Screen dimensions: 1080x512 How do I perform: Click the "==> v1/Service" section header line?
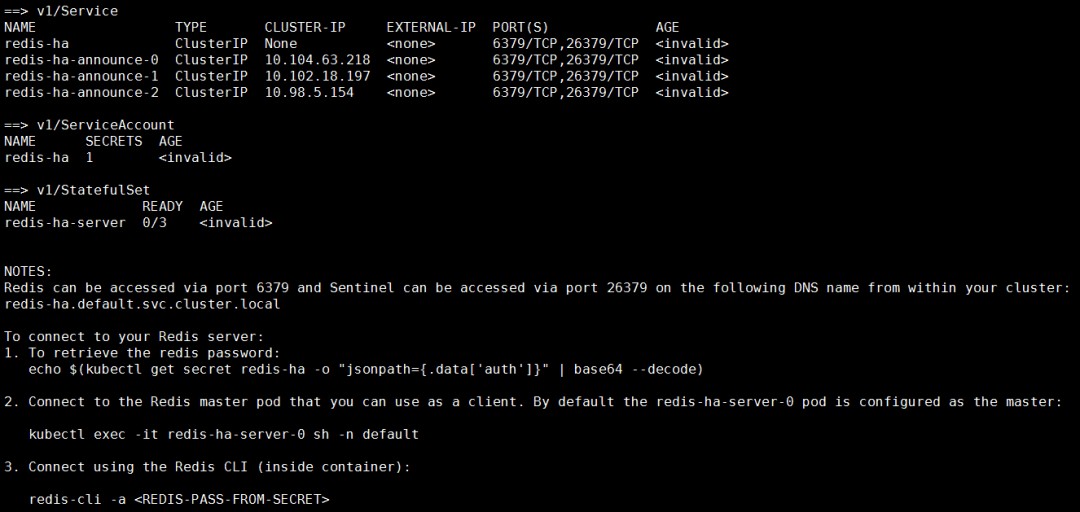[61, 11]
